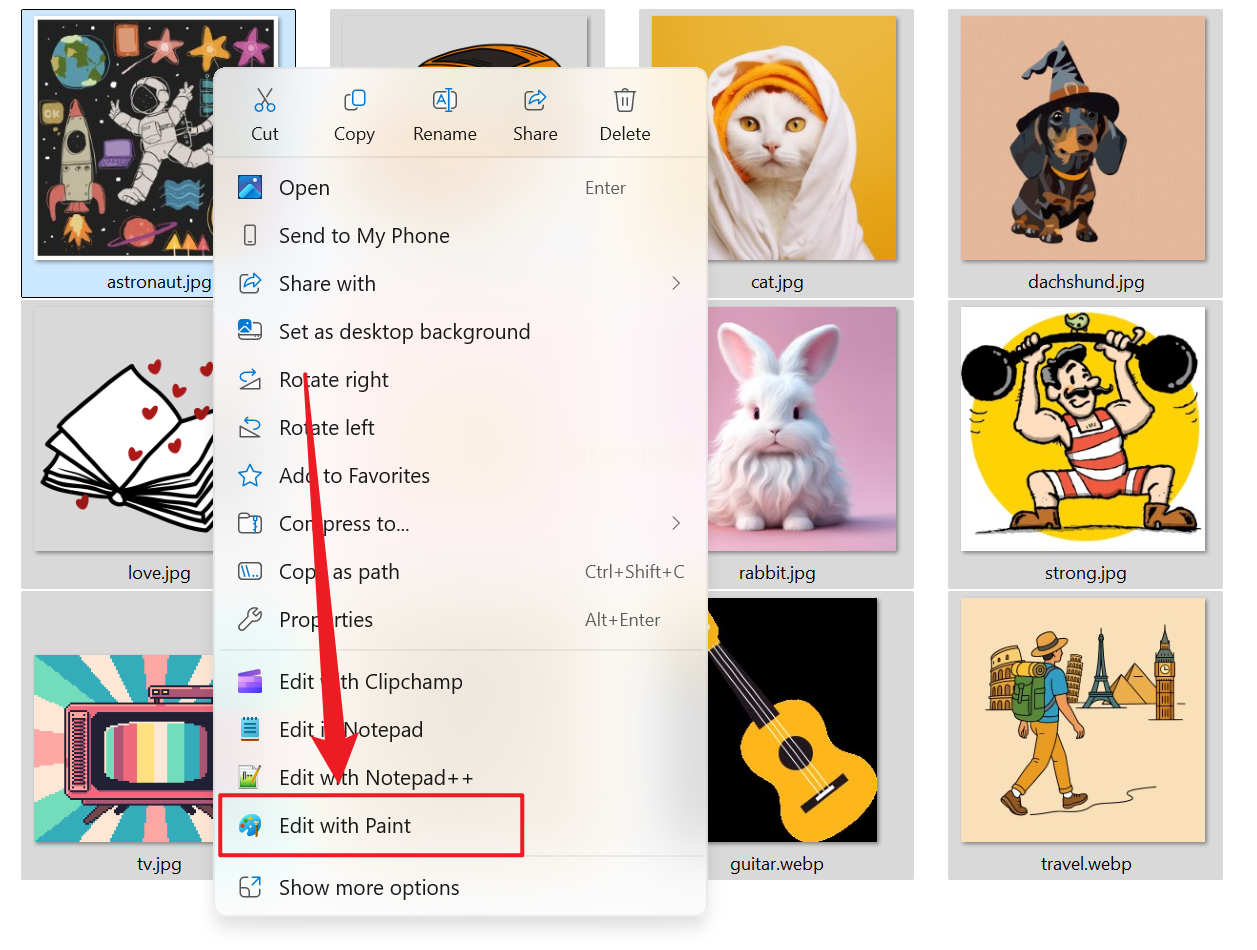This screenshot has width=1257, height=950.
Task: Click the Share with arrow icon
Action: point(250,283)
